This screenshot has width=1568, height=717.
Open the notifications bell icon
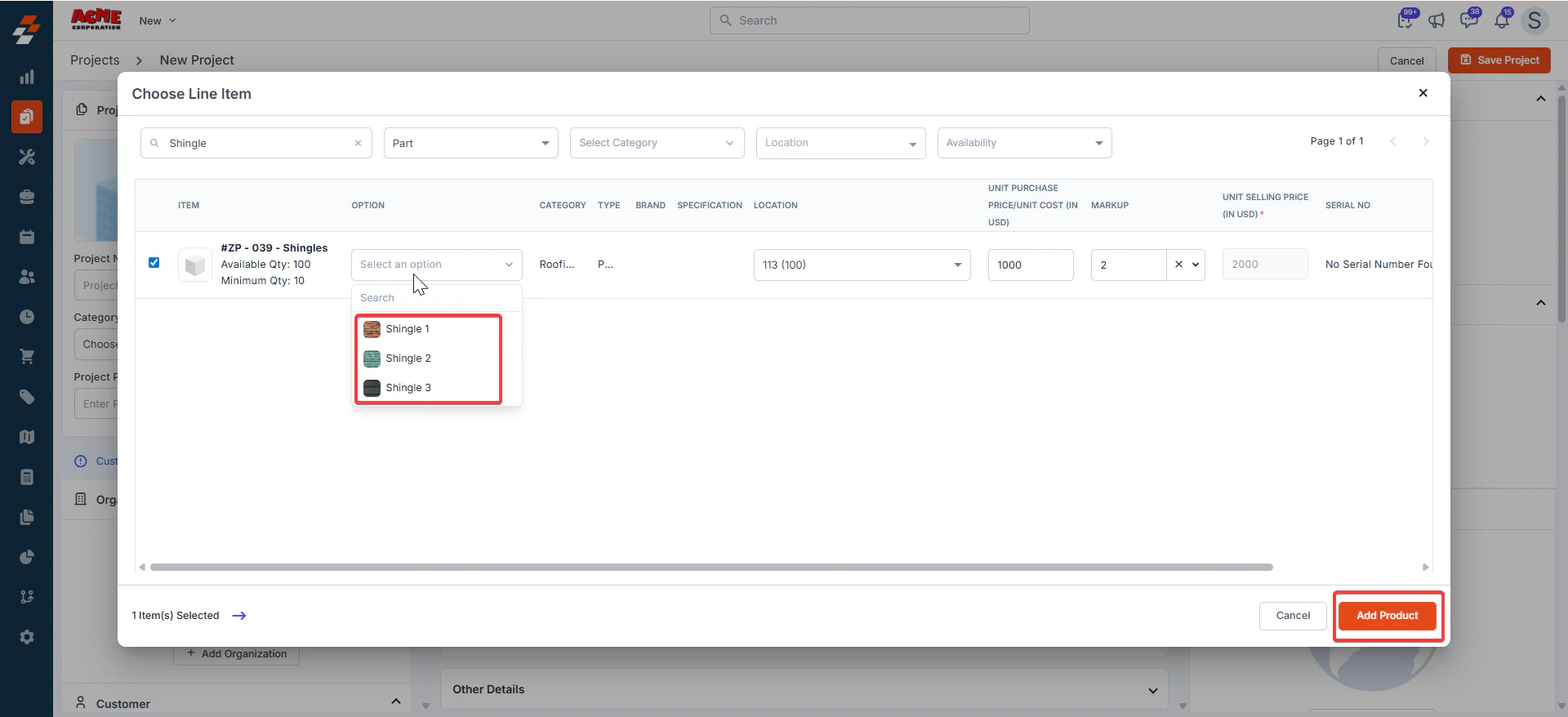(1502, 20)
